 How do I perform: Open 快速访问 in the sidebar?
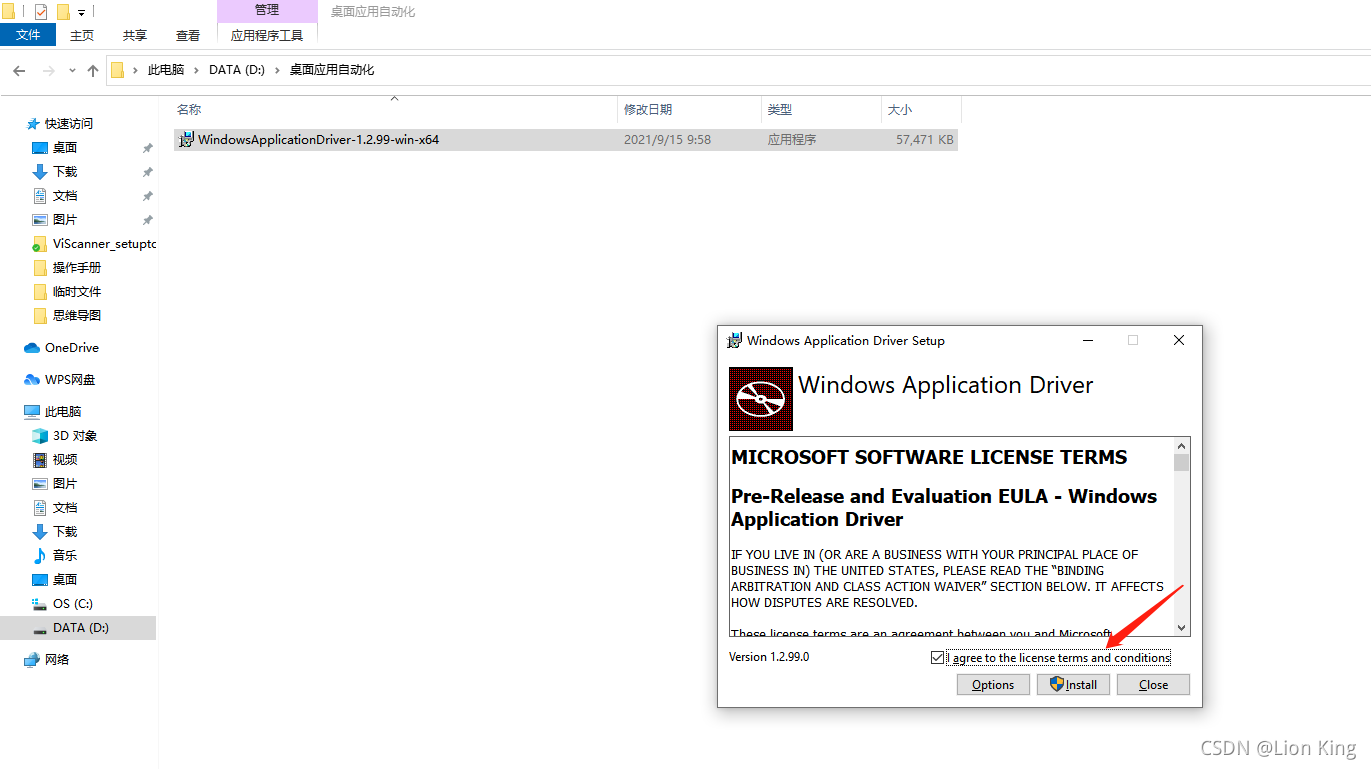(x=69, y=124)
